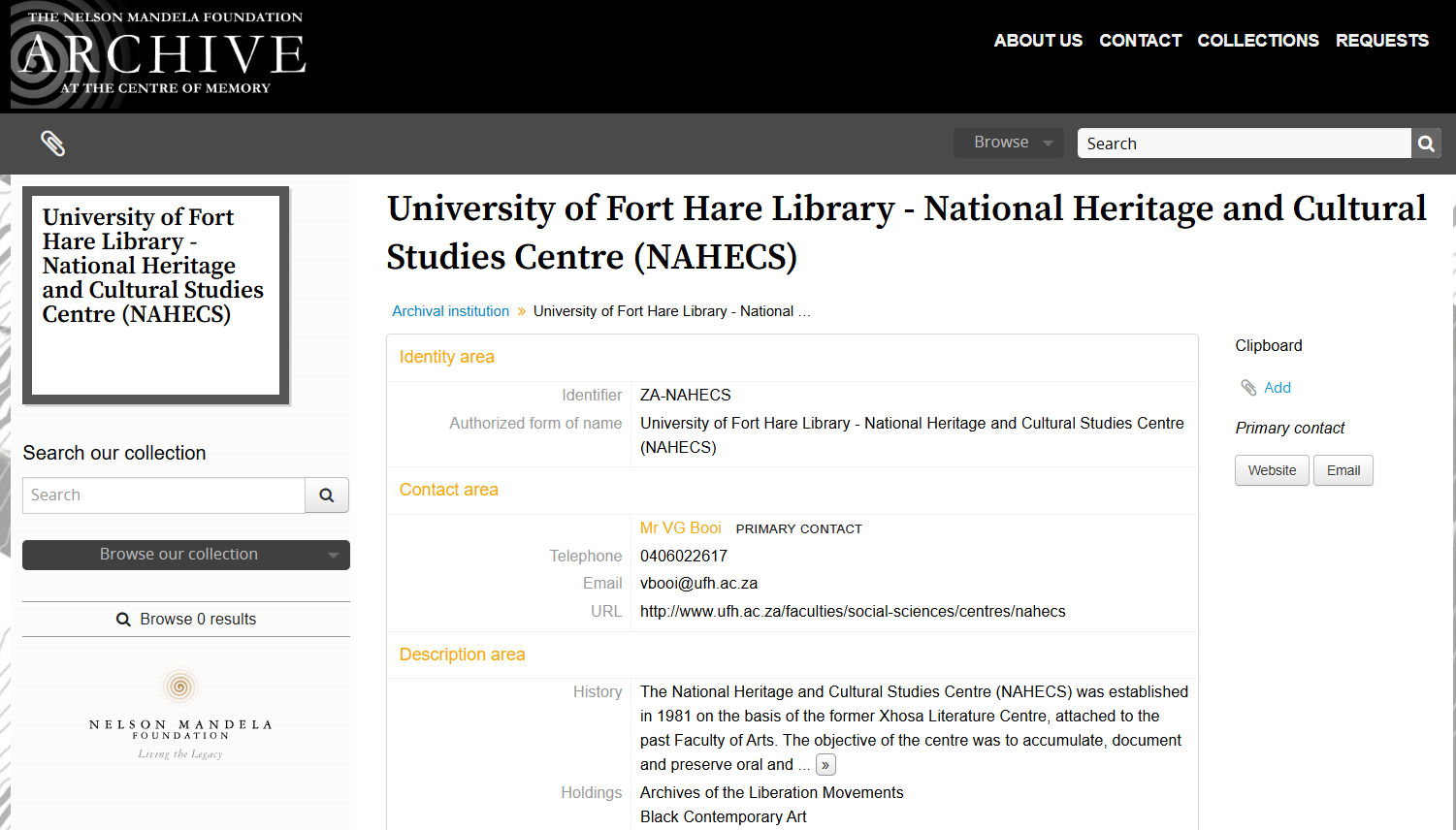Open the ABOUT US menu item
Screen dimensions: 1456x830
pyautogui.click(x=1038, y=41)
